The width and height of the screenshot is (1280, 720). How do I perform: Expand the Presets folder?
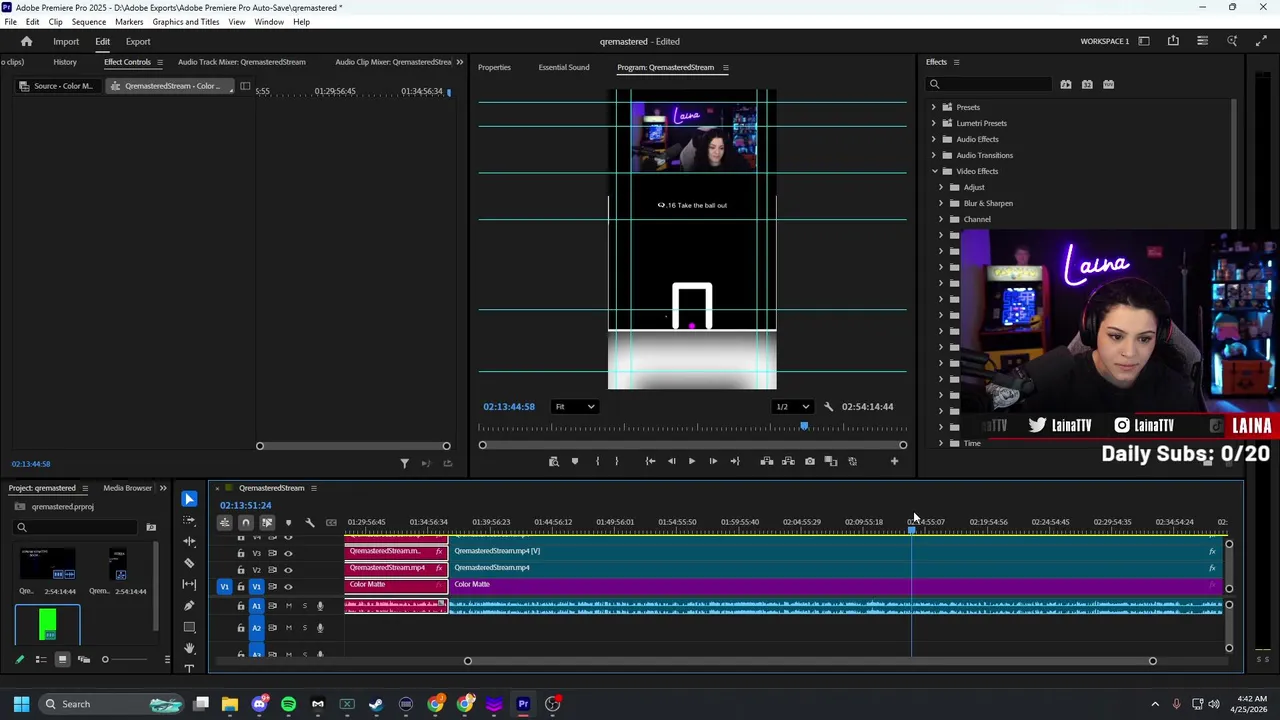click(x=934, y=107)
